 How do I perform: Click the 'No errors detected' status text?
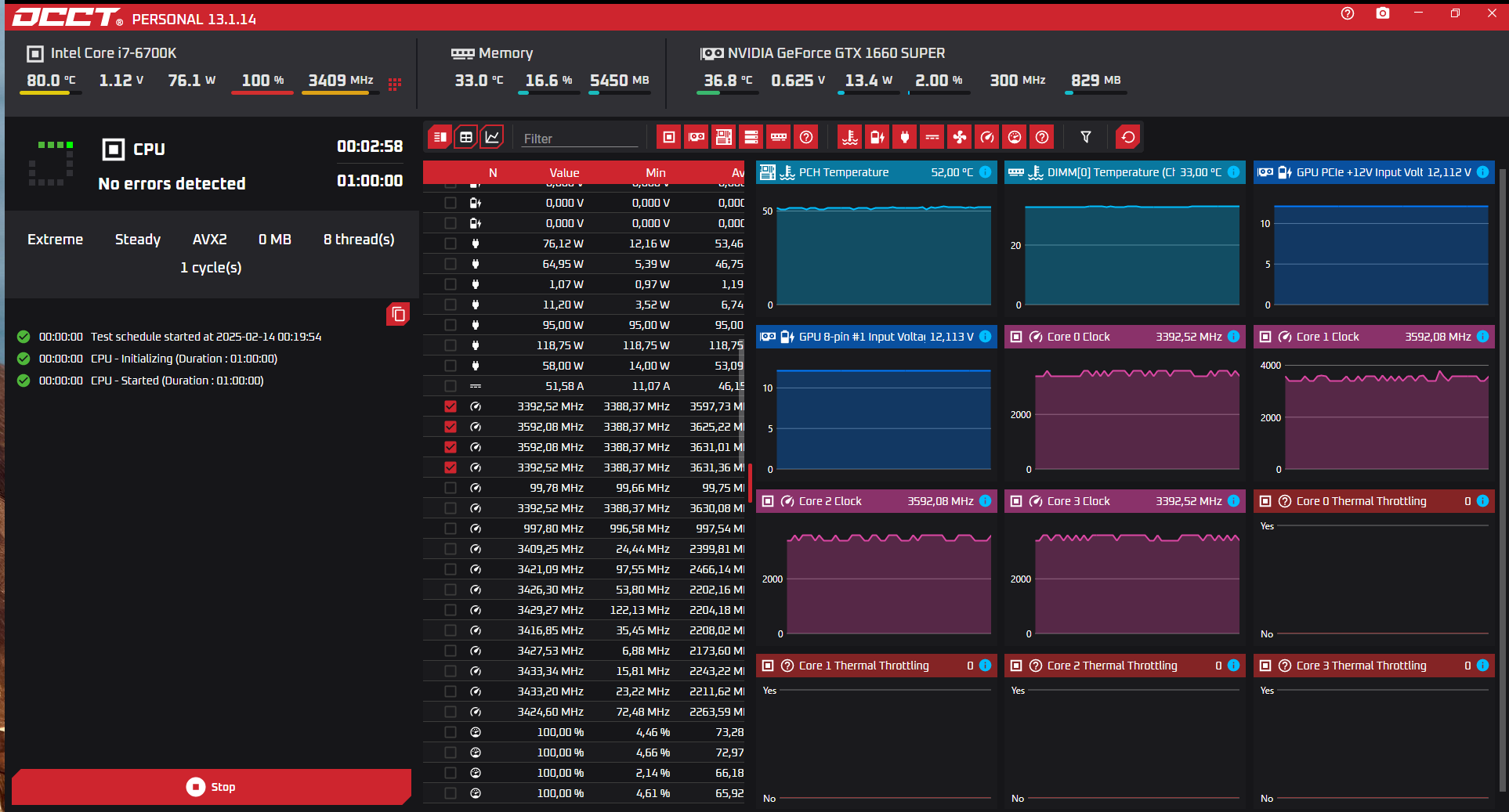tap(172, 183)
